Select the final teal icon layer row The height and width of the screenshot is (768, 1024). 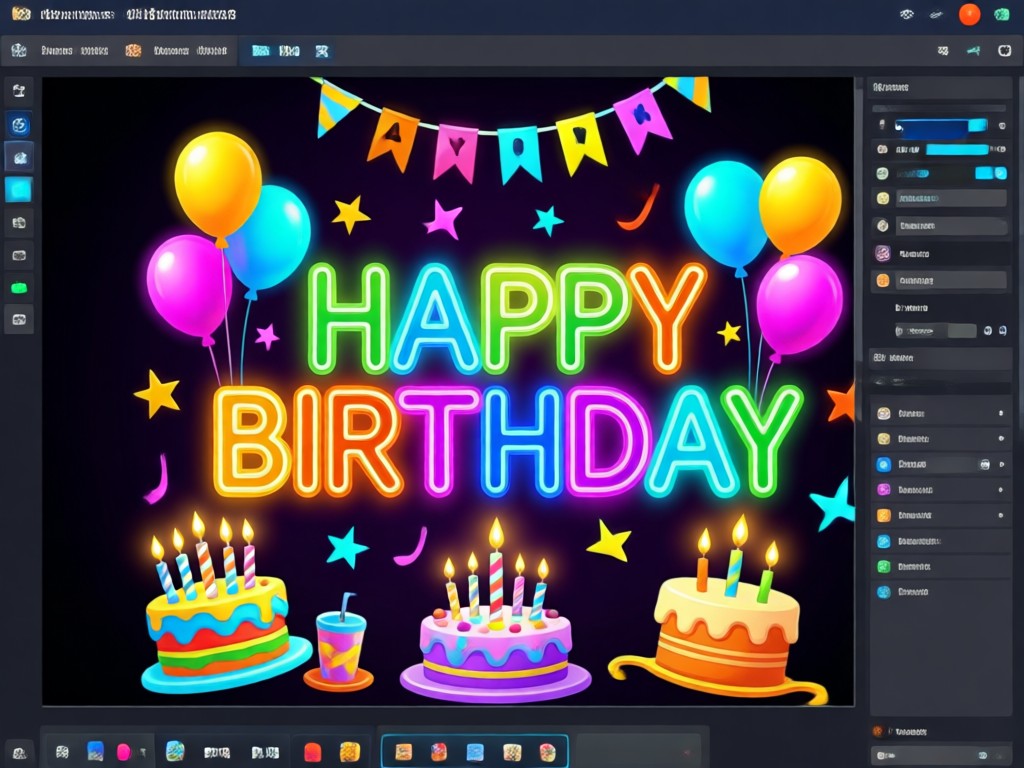tap(939, 592)
